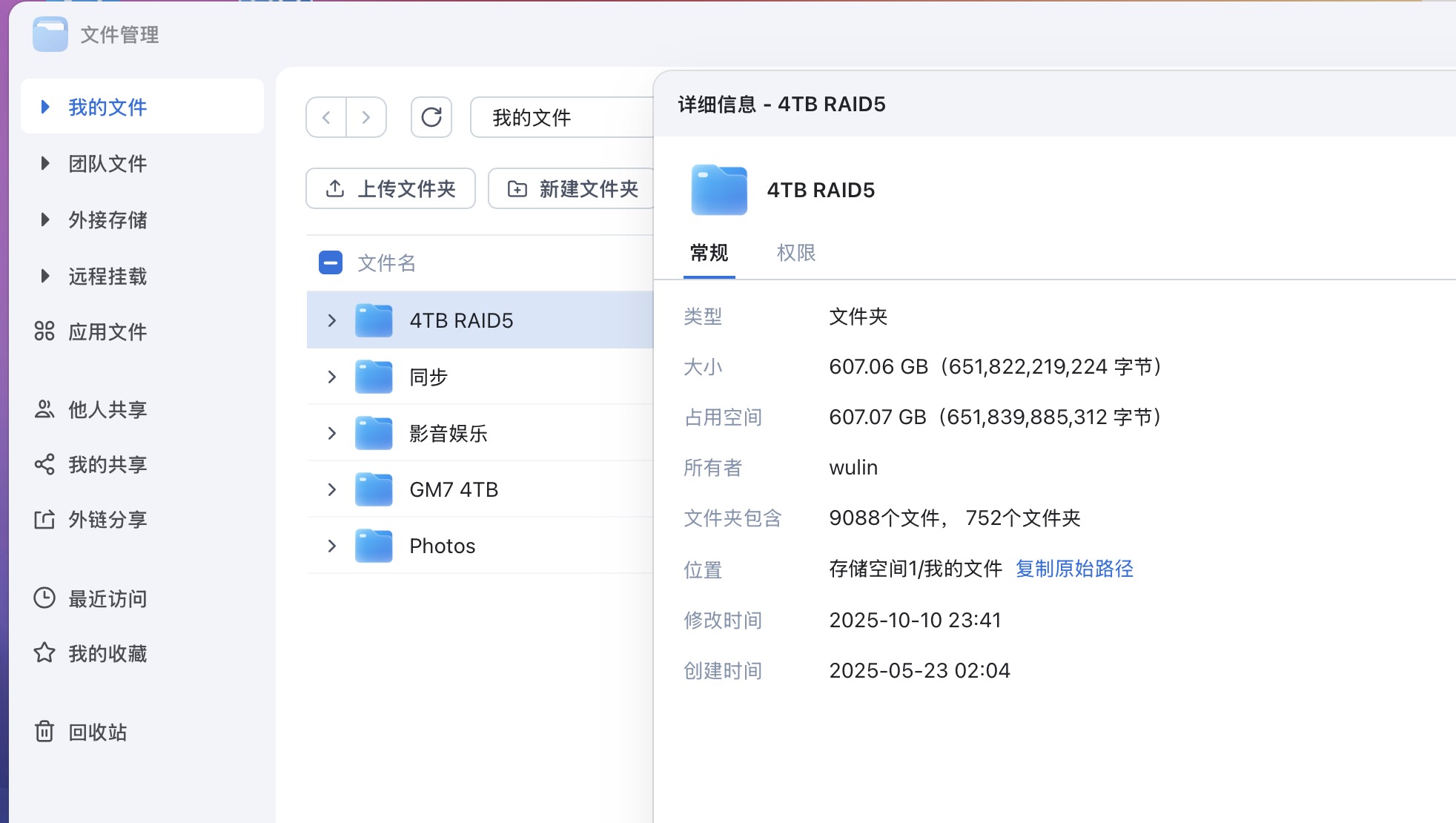This screenshot has height=823, width=1456.
Task: Switch to the 权限 tab
Action: tap(797, 253)
